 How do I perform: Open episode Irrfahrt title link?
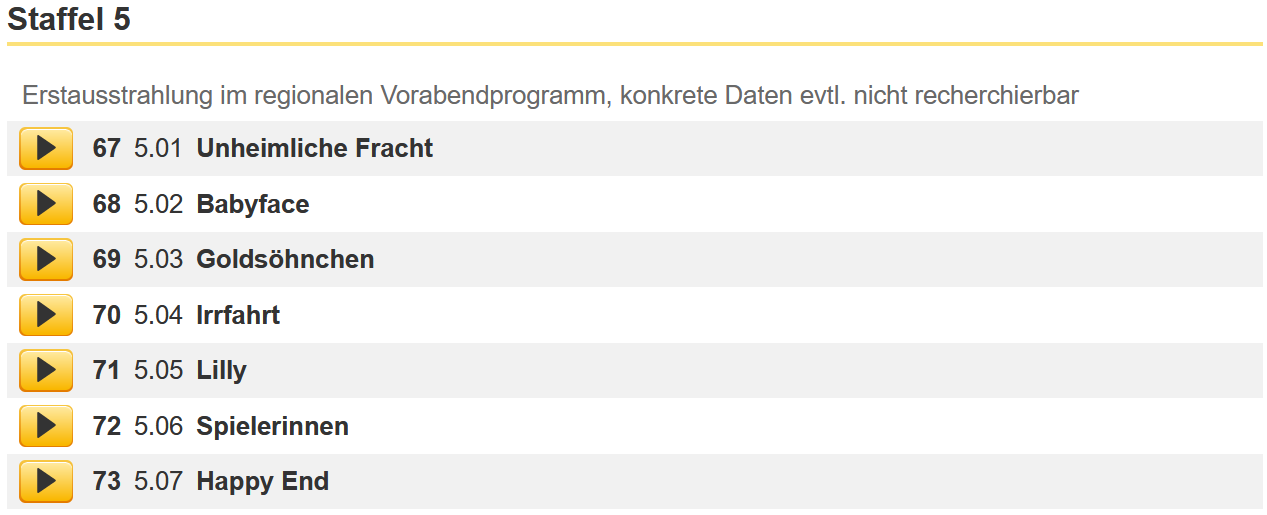[238, 315]
